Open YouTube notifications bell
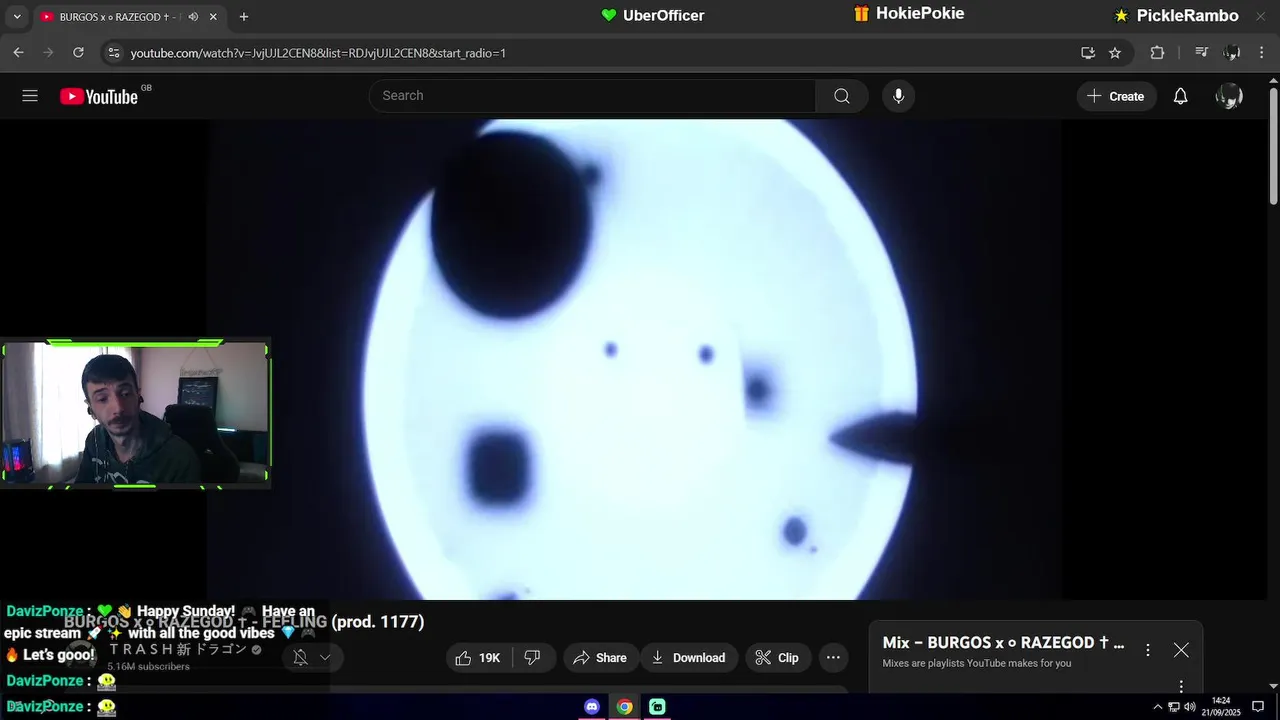The image size is (1280, 720). click(x=1180, y=96)
